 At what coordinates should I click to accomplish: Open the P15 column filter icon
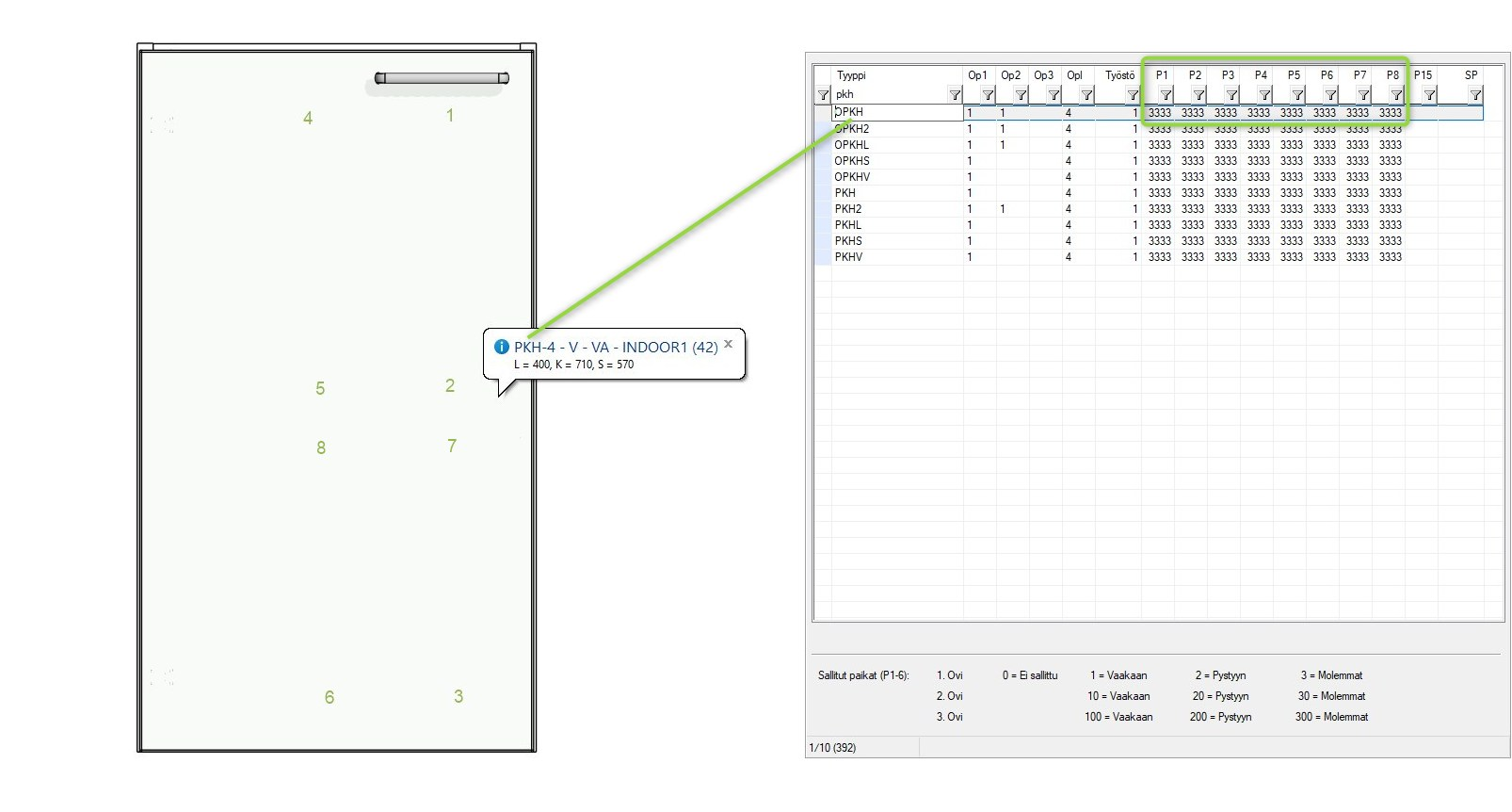point(1429,95)
